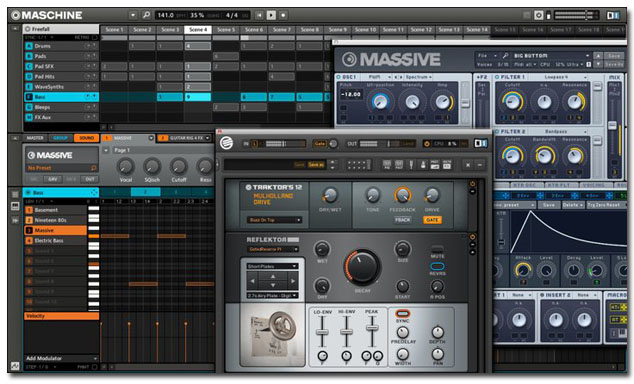Screen dimensions: 634x384
Task: Select the Nineteen 80s sound slot
Action: coord(56,220)
